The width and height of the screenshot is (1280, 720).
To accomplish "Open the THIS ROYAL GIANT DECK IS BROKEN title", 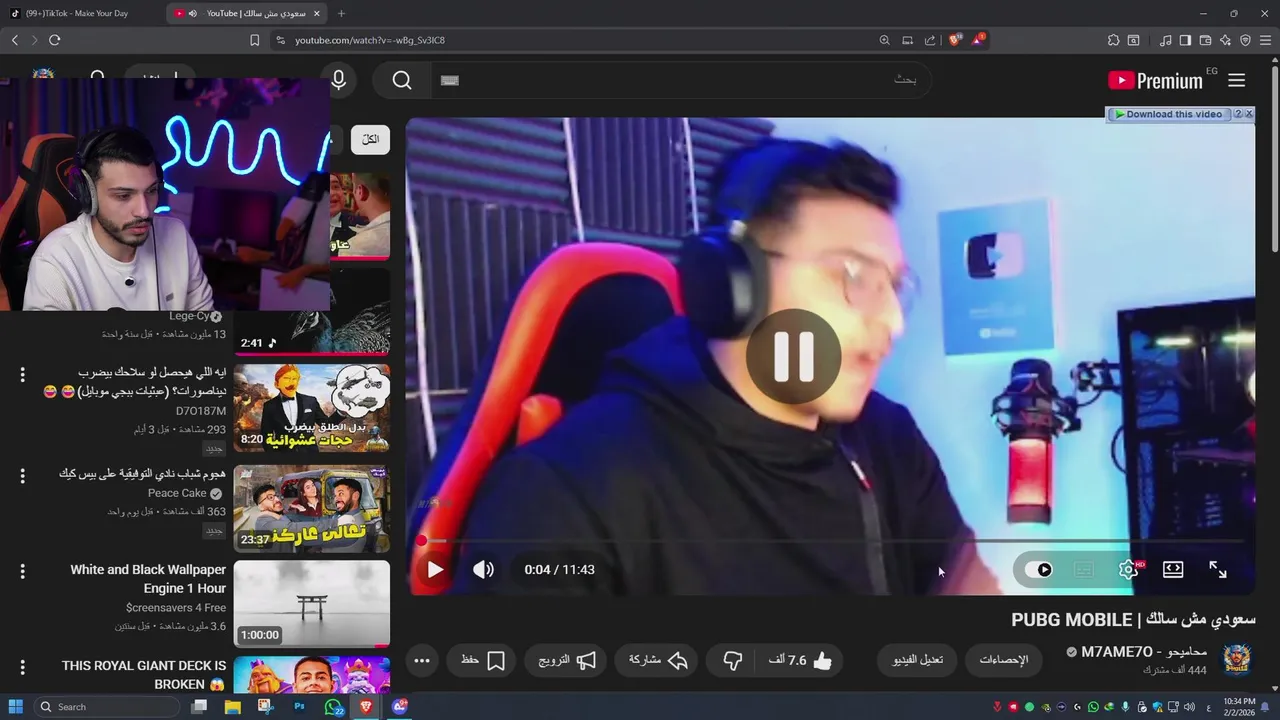I will pos(144,675).
